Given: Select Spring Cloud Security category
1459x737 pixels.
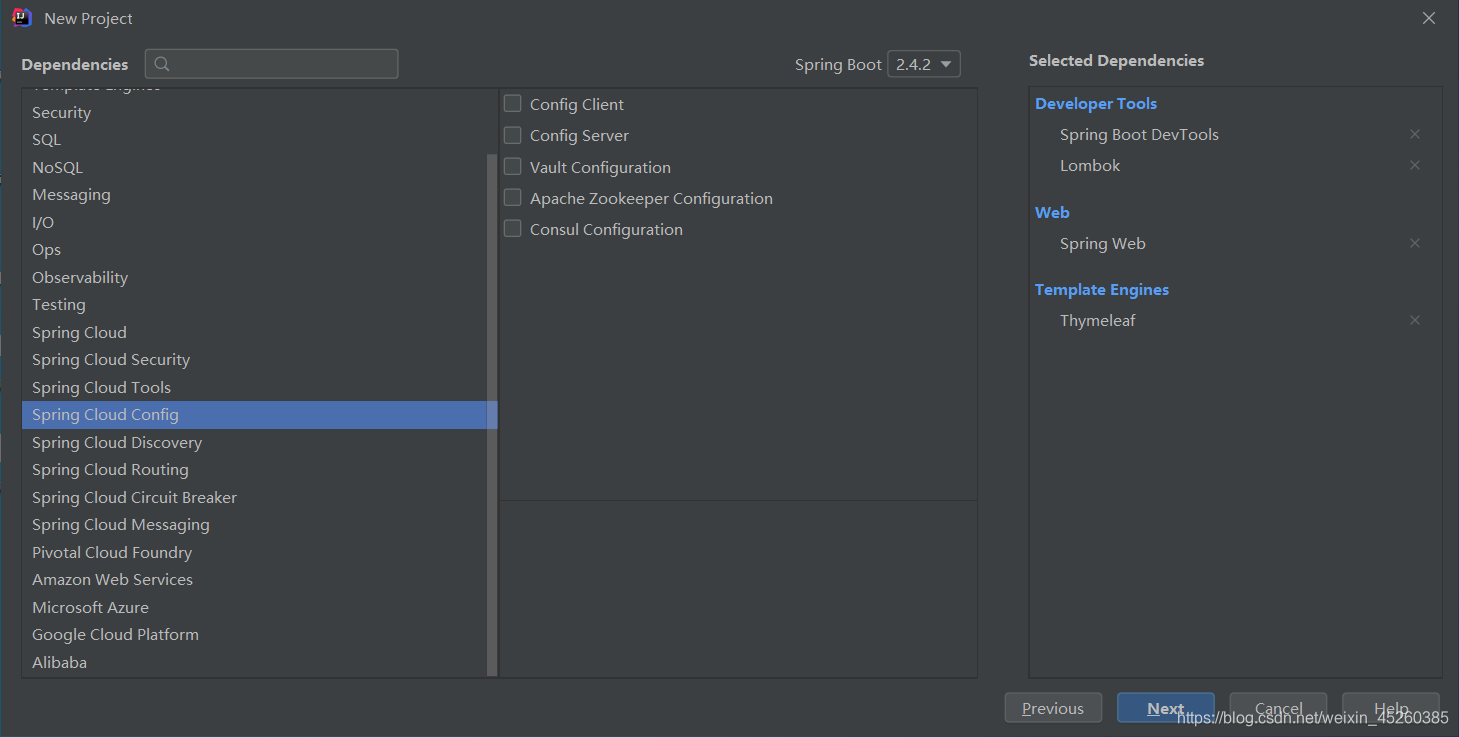Looking at the screenshot, I should click(254, 360).
